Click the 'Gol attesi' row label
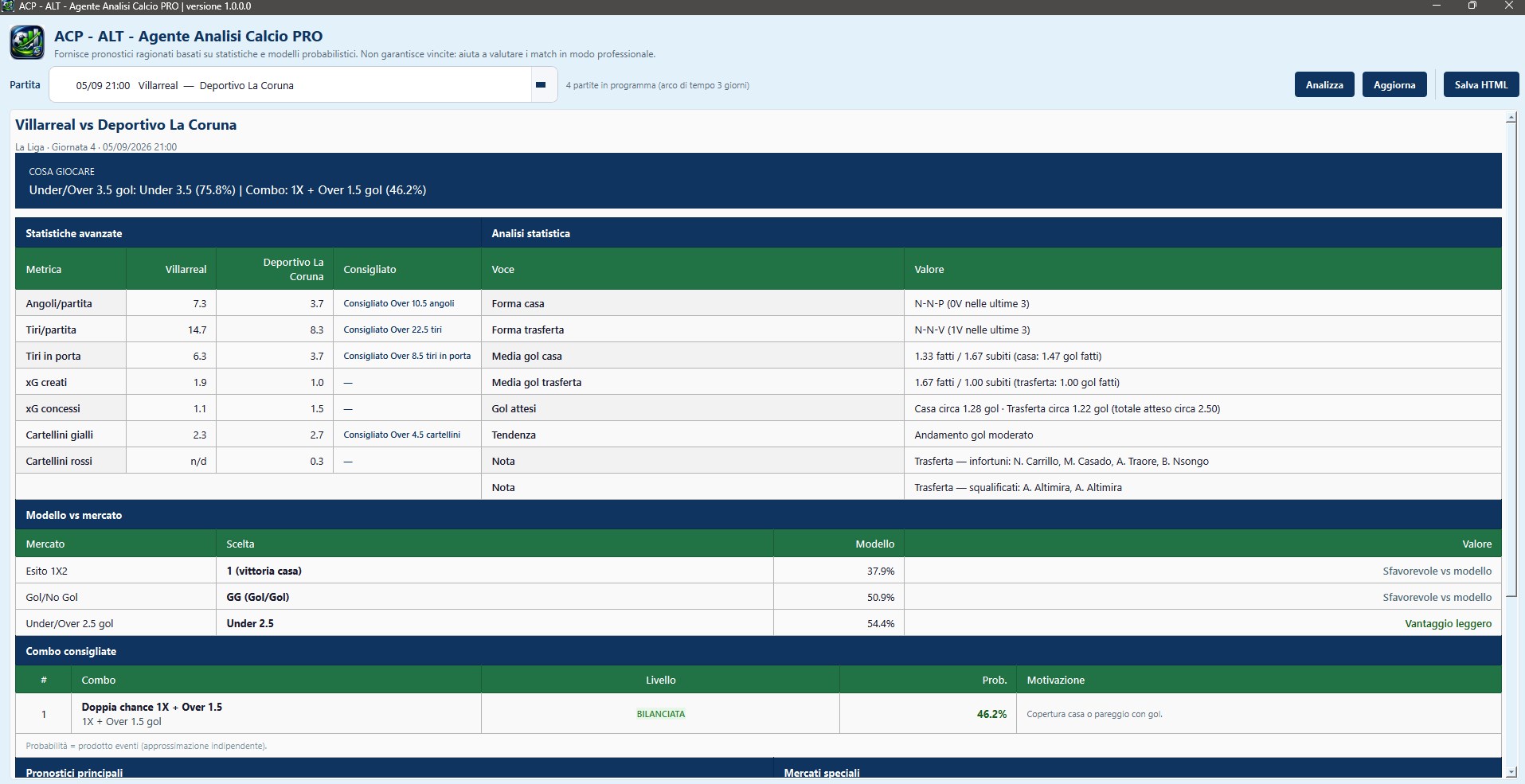This screenshot has height=784, width=1525. [x=514, y=408]
